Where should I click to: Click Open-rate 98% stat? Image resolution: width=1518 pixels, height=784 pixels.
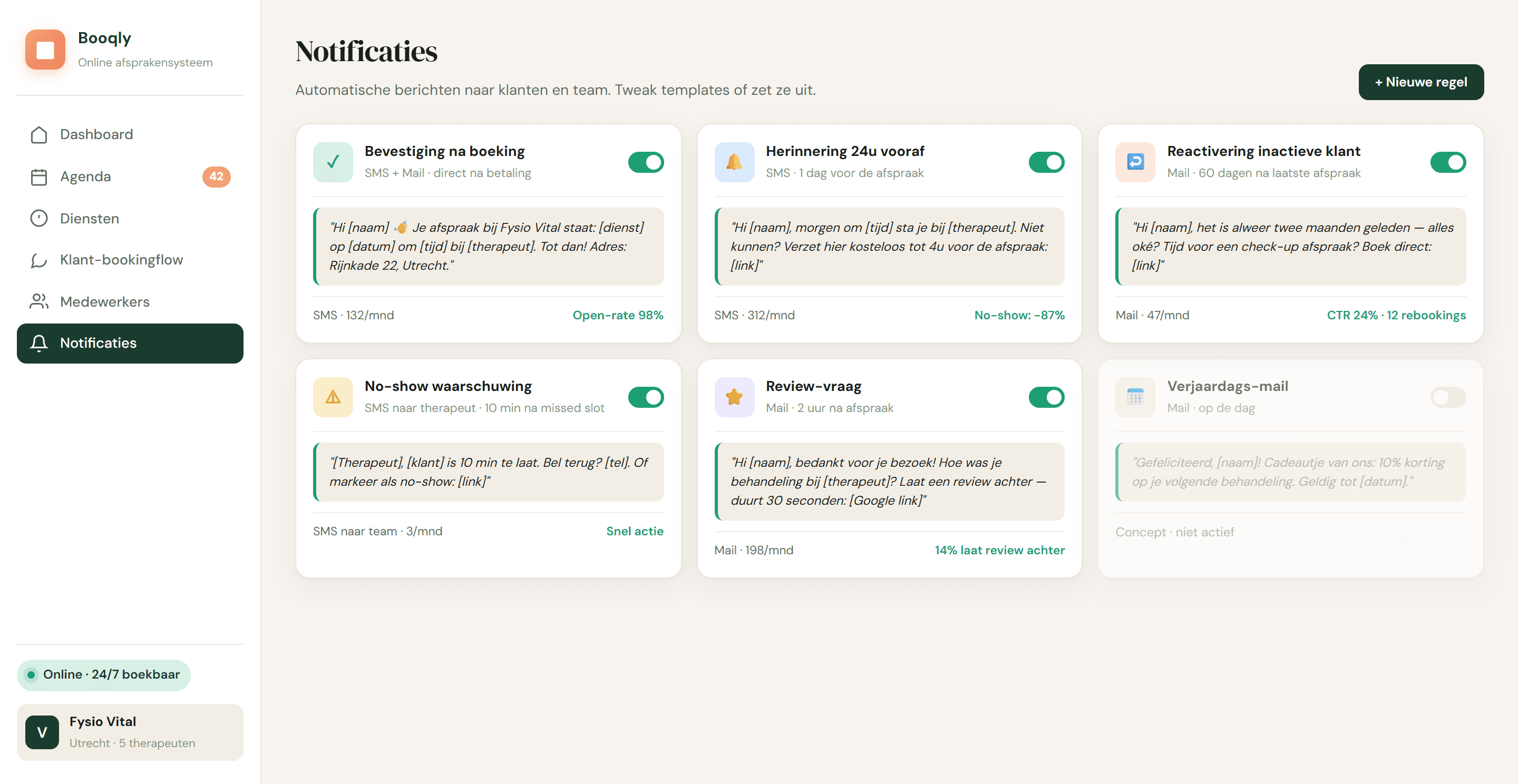618,315
